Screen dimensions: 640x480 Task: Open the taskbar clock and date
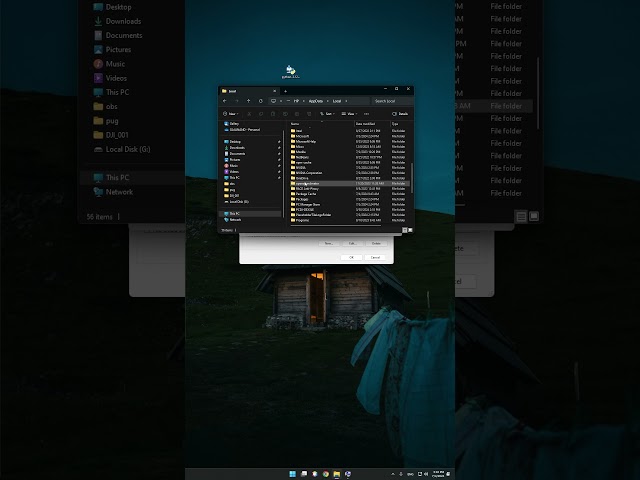point(438,474)
